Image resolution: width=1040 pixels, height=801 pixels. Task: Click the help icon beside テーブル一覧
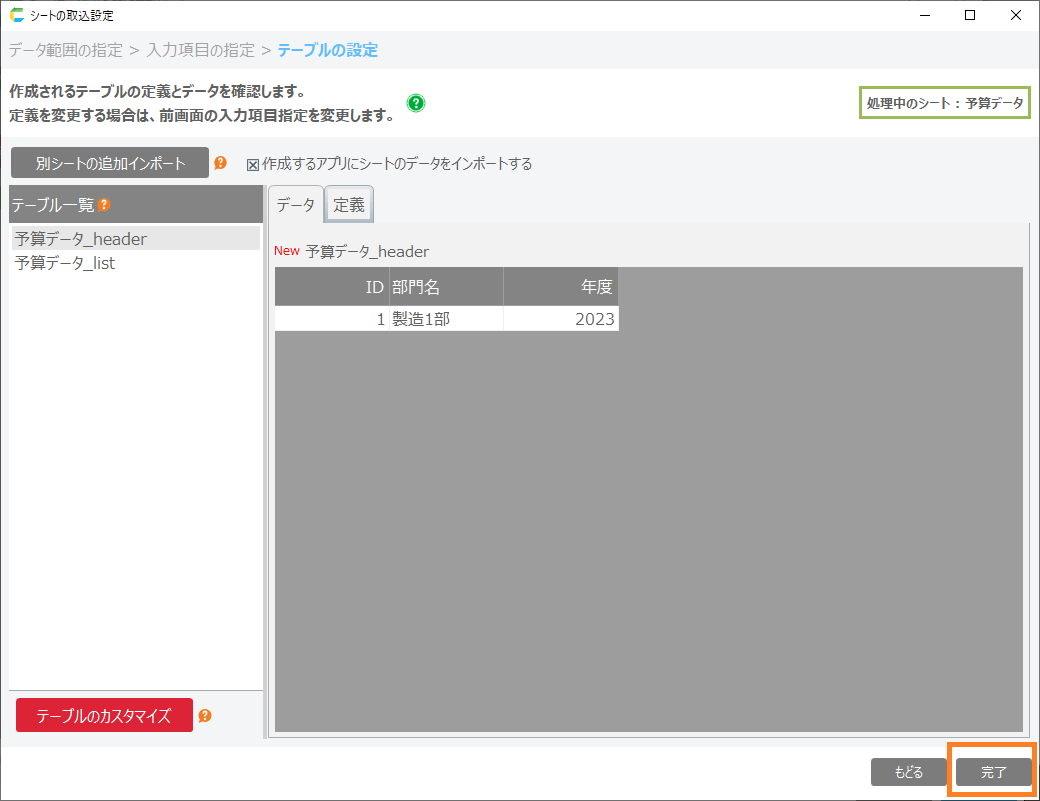tap(103, 205)
